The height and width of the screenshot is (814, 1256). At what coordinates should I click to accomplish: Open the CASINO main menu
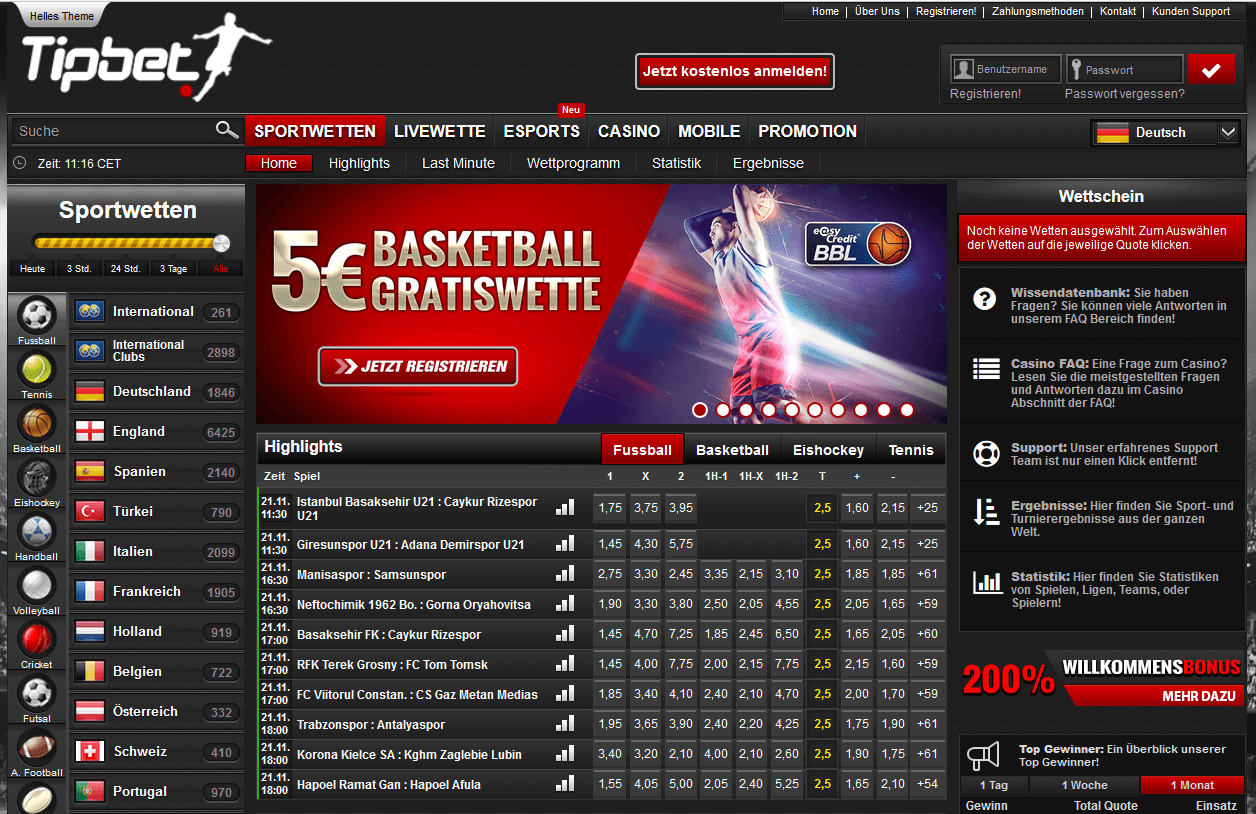point(629,131)
